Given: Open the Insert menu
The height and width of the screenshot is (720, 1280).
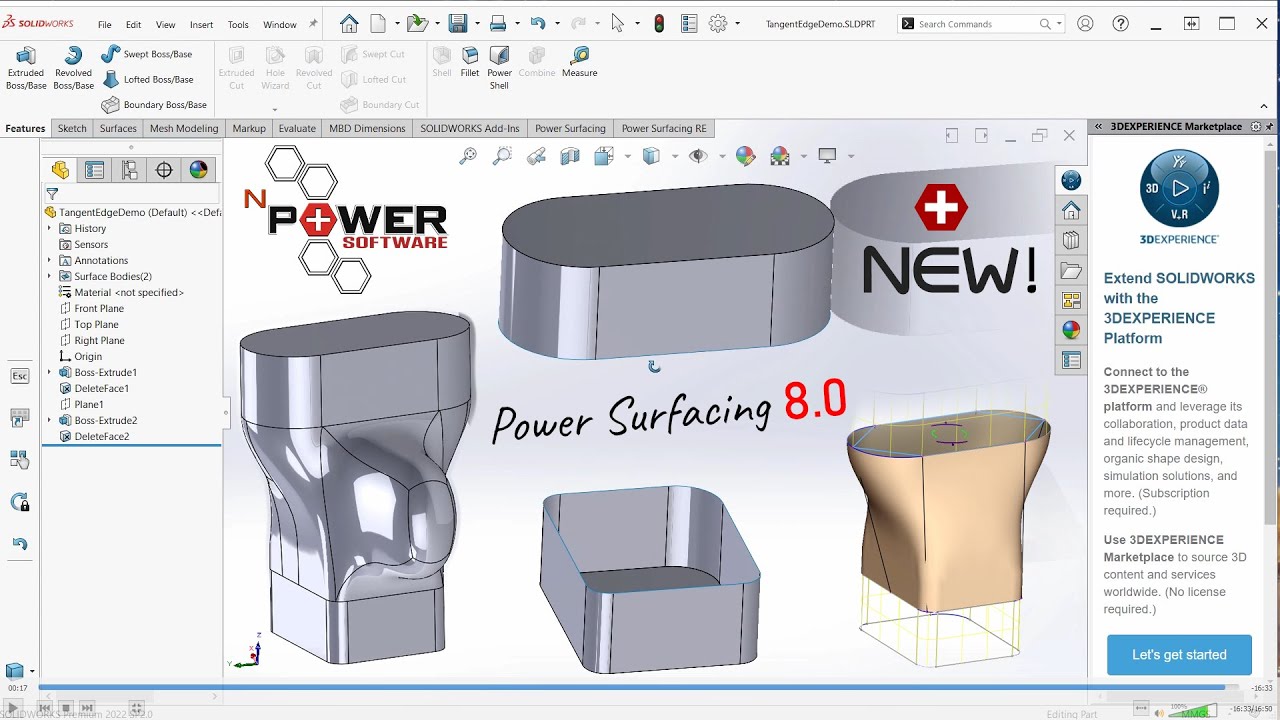Looking at the screenshot, I should click(x=201, y=24).
